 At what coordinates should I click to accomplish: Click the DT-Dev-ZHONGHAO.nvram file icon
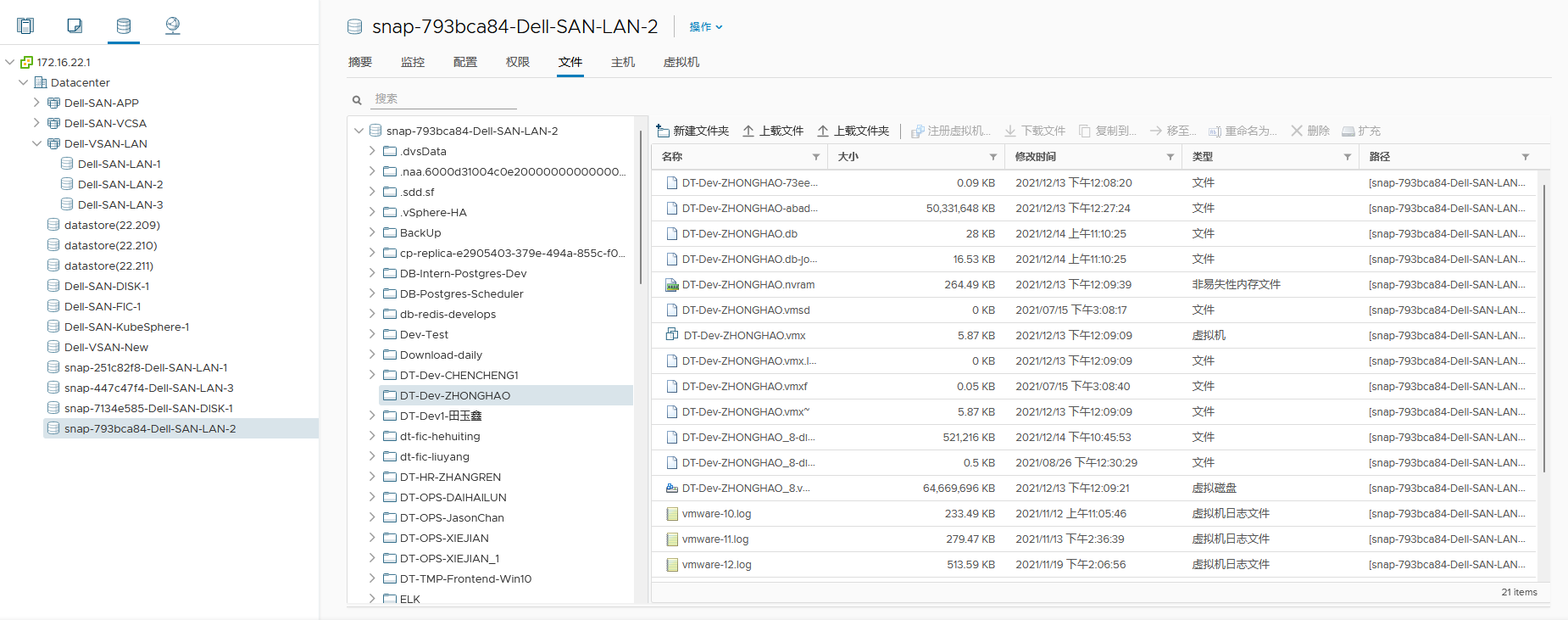[x=672, y=285]
